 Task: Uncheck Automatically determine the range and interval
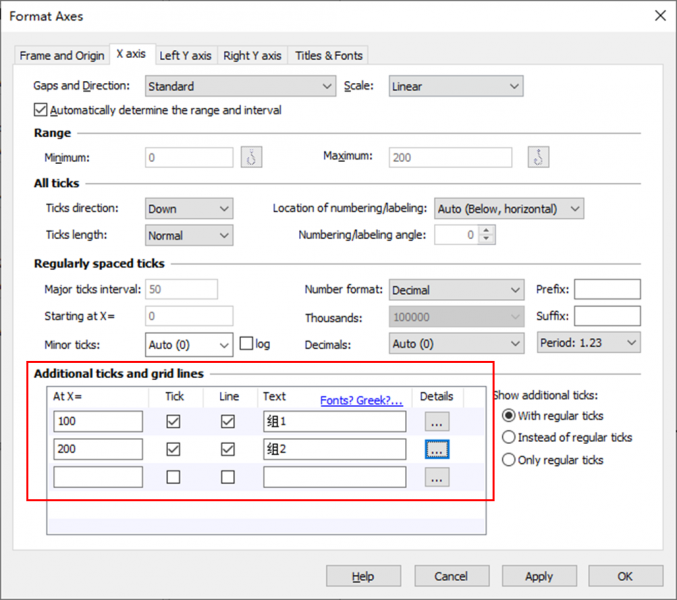41,110
